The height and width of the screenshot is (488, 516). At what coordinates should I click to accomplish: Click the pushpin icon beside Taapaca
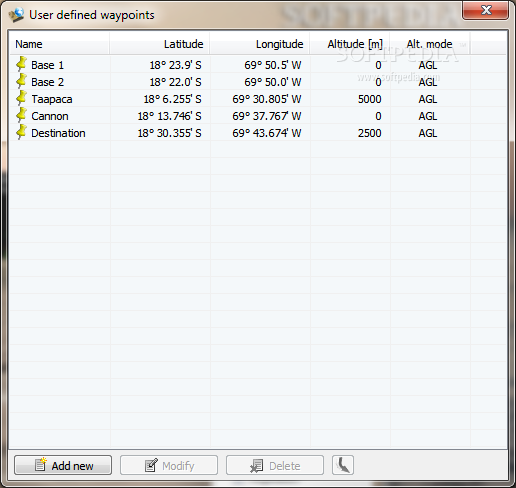point(22,98)
